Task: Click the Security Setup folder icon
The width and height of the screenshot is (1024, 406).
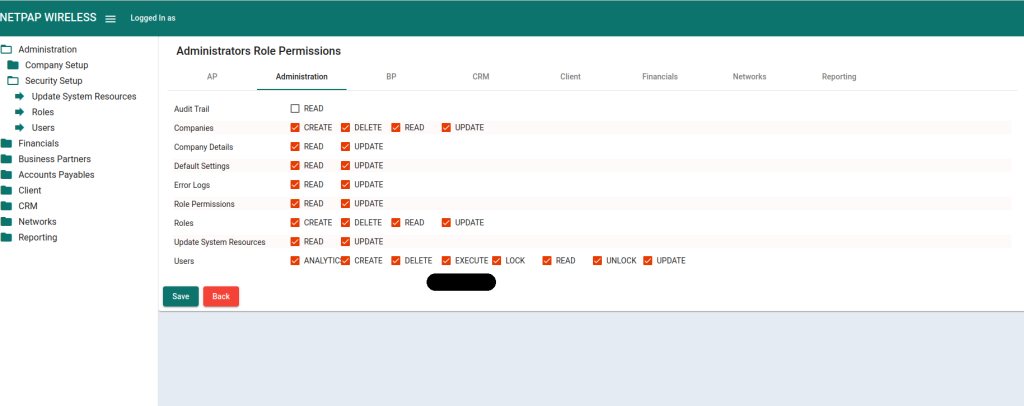Action: 13,81
